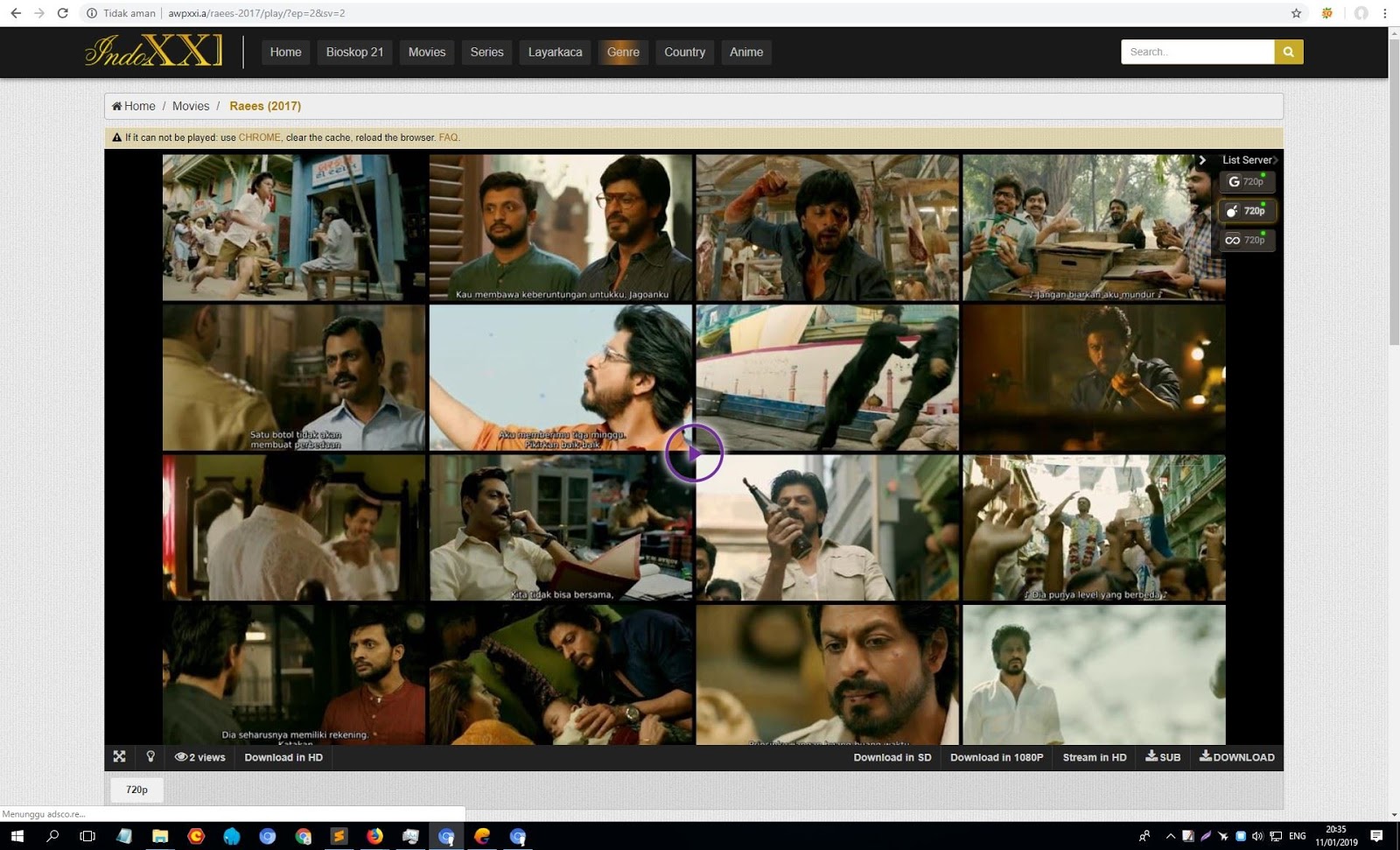Follow the Download in 1080P link
This screenshot has height=850, width=1400.
[997, 757]
